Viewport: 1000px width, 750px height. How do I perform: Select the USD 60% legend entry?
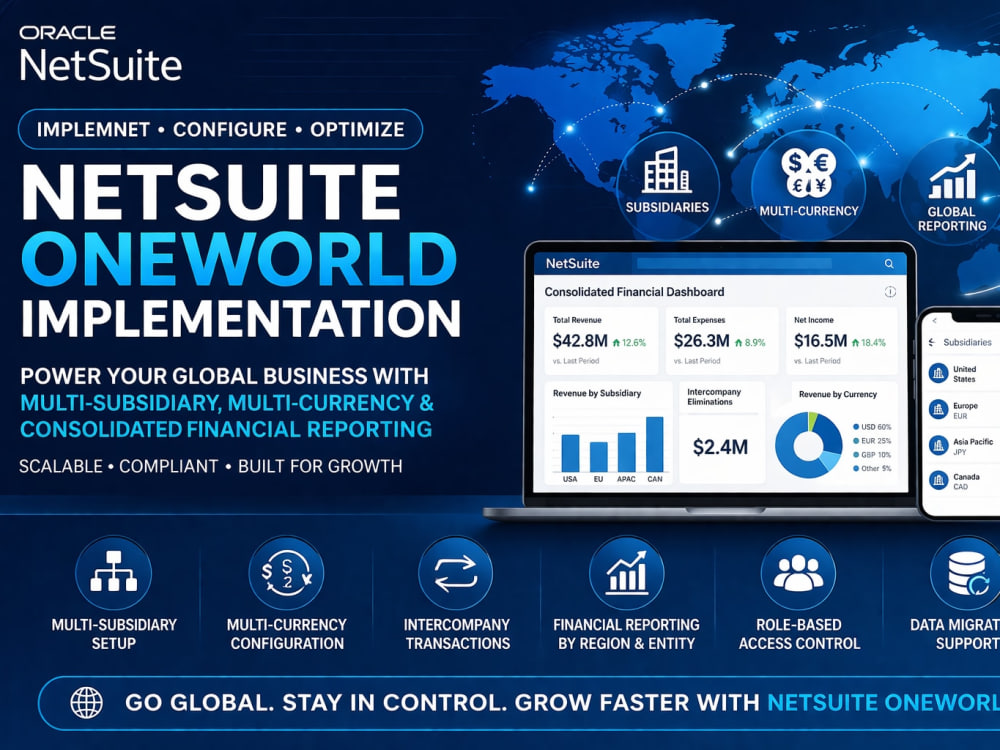click(872, 427)
